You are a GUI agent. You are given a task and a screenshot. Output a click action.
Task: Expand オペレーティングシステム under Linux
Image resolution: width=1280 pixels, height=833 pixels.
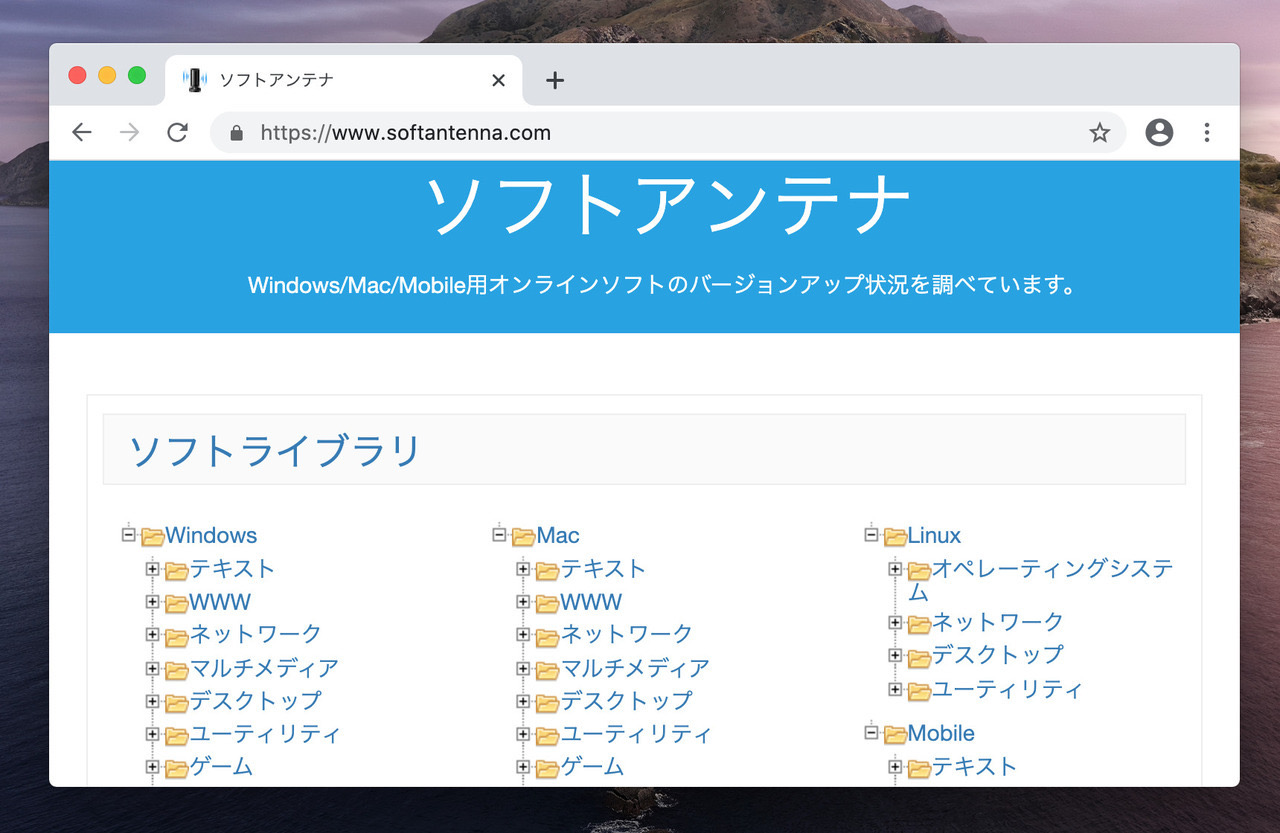click(895, 569)
